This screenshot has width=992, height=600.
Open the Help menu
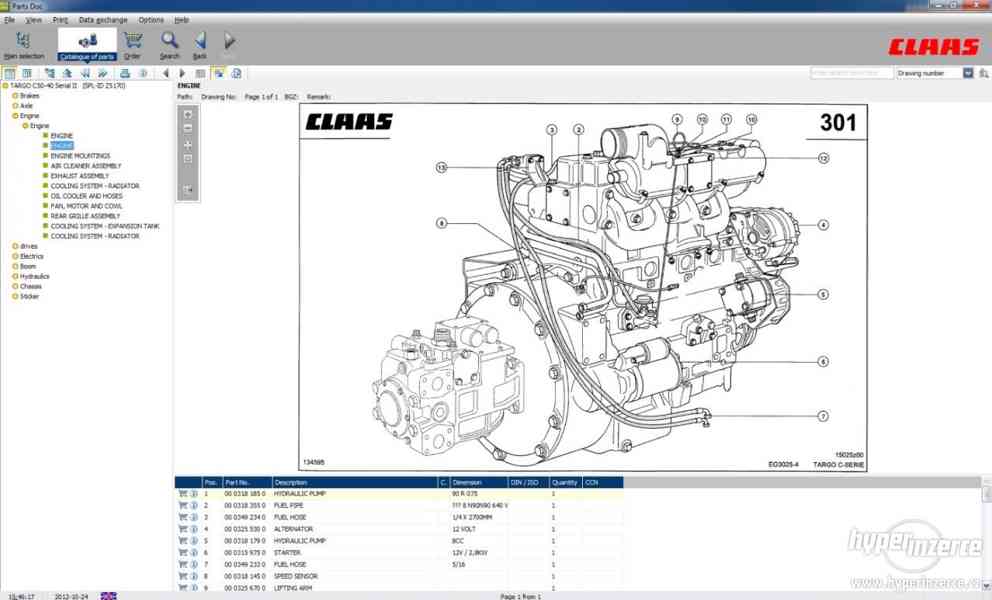point(182,20)
